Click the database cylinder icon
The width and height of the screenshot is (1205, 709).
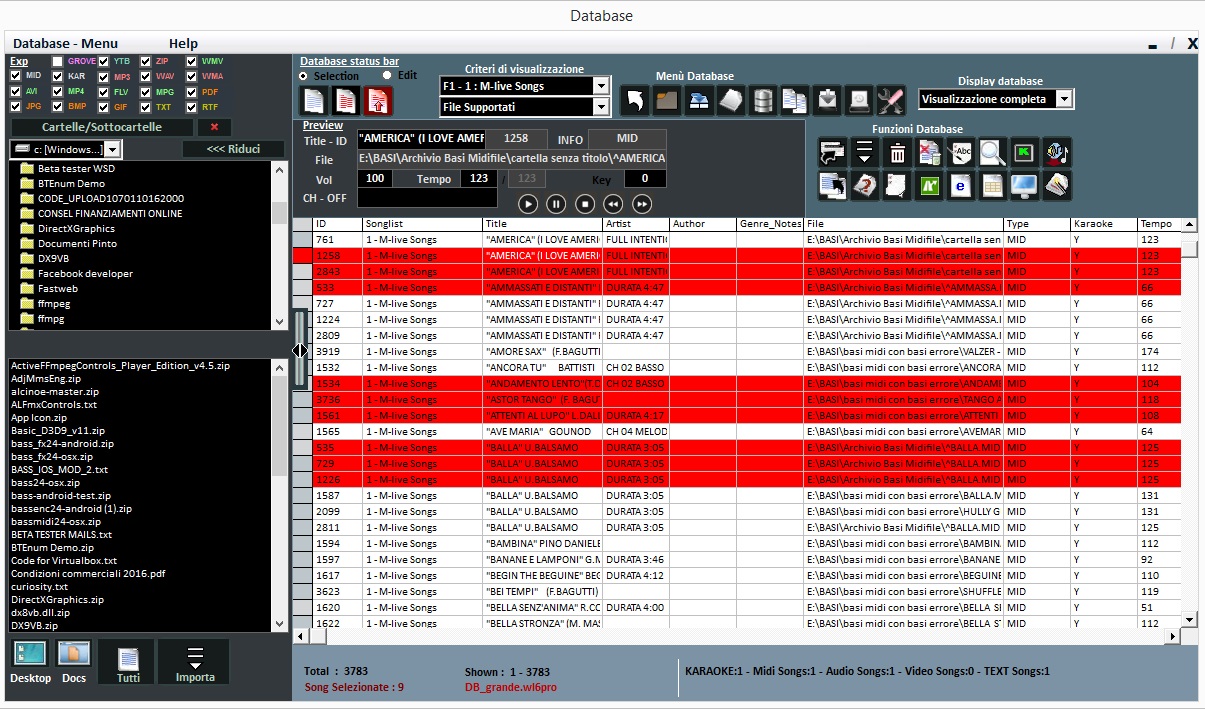tap(763, 100)
